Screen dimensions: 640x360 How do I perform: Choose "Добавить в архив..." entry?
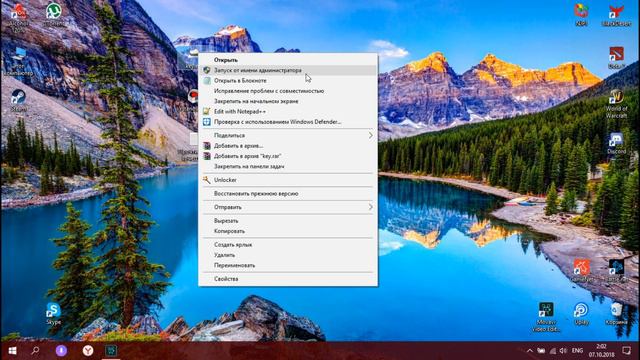click(288, 146)
